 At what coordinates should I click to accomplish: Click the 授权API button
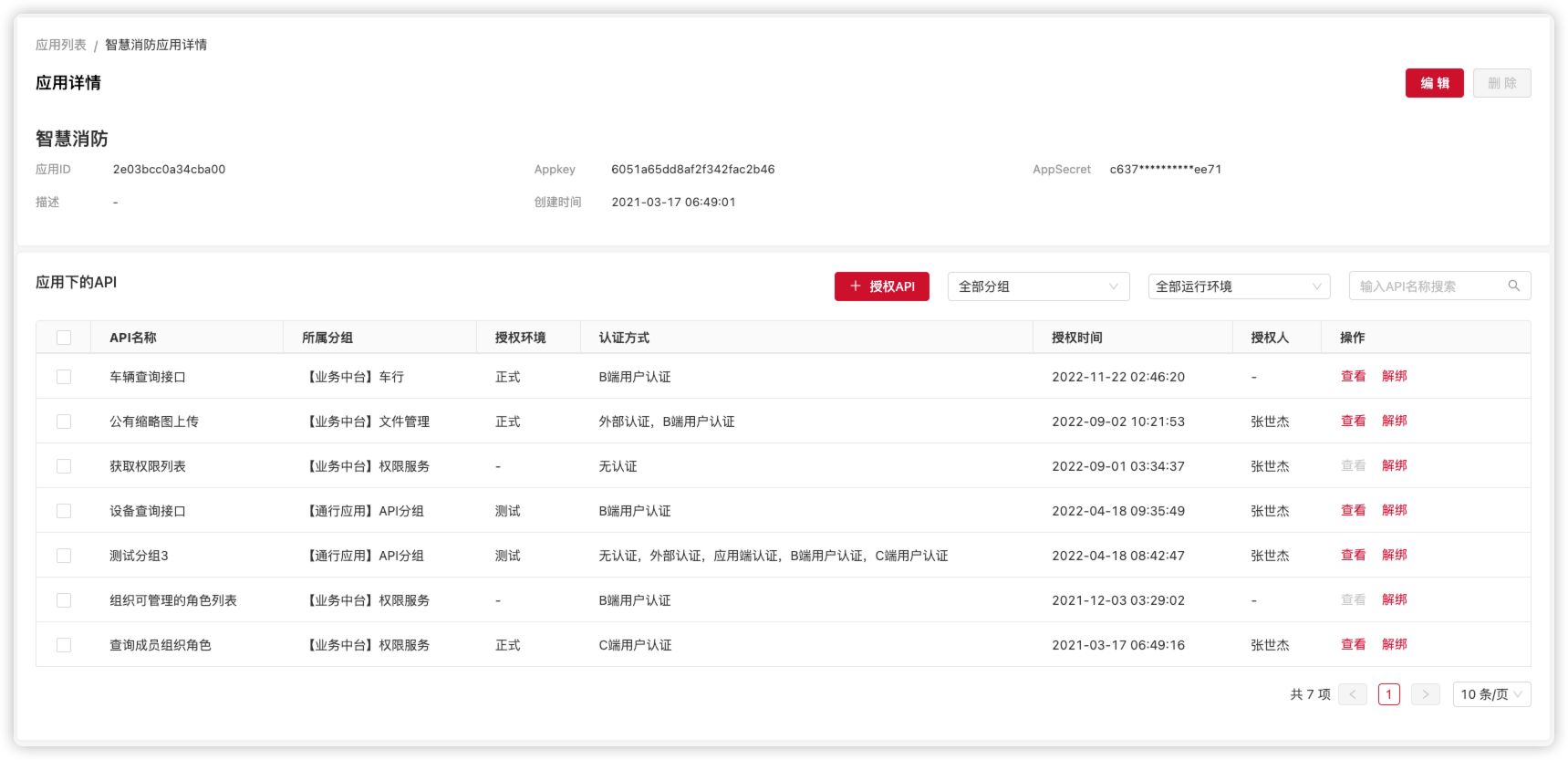point(882,286)
